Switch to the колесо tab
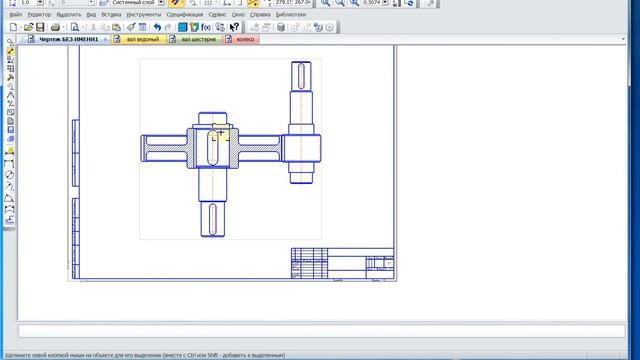Screen dimensions: 640x360 [x=242, y=40]
